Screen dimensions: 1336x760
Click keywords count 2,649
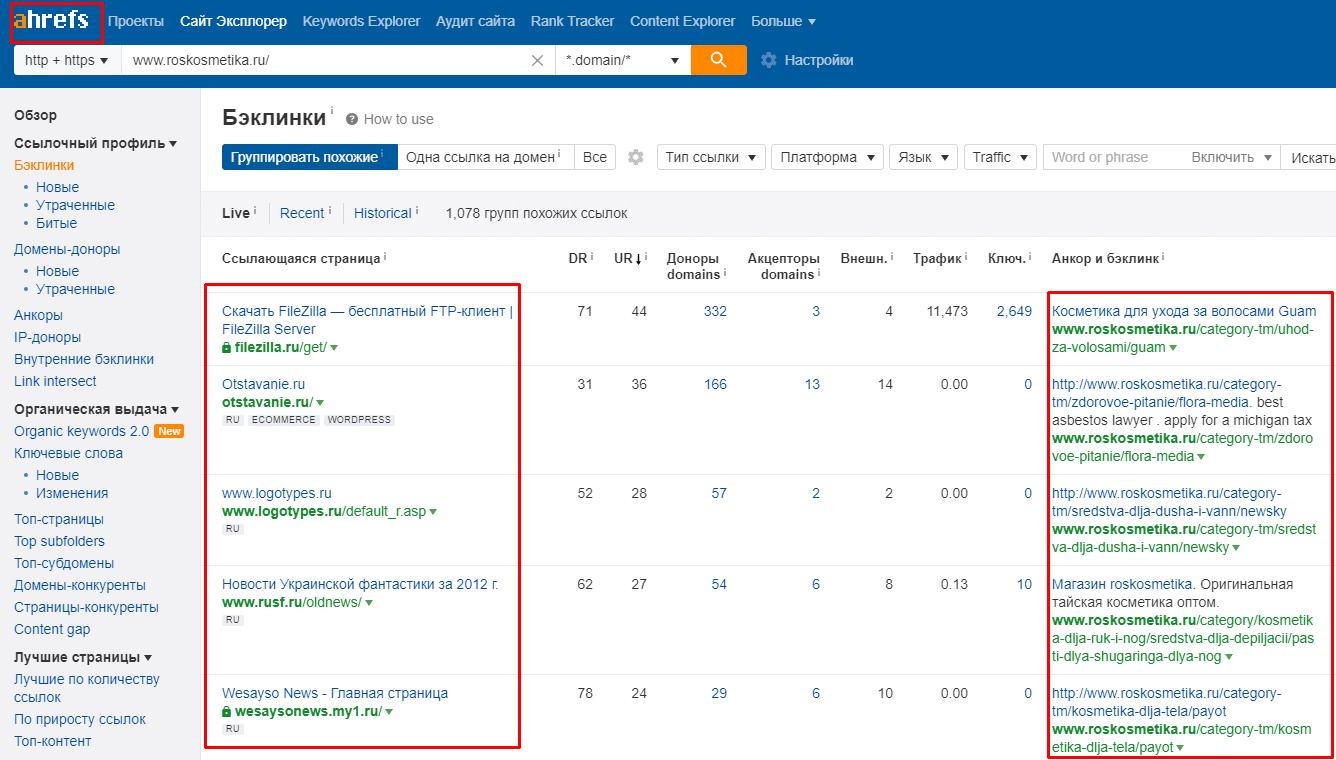click(1014, 311)
